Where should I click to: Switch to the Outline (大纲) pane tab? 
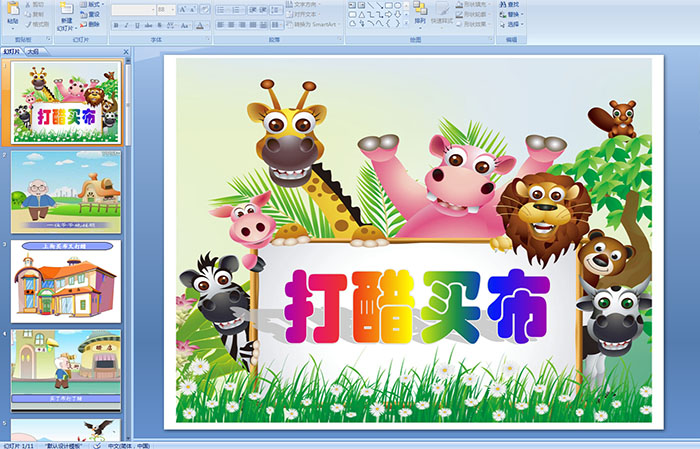point(33,52)
